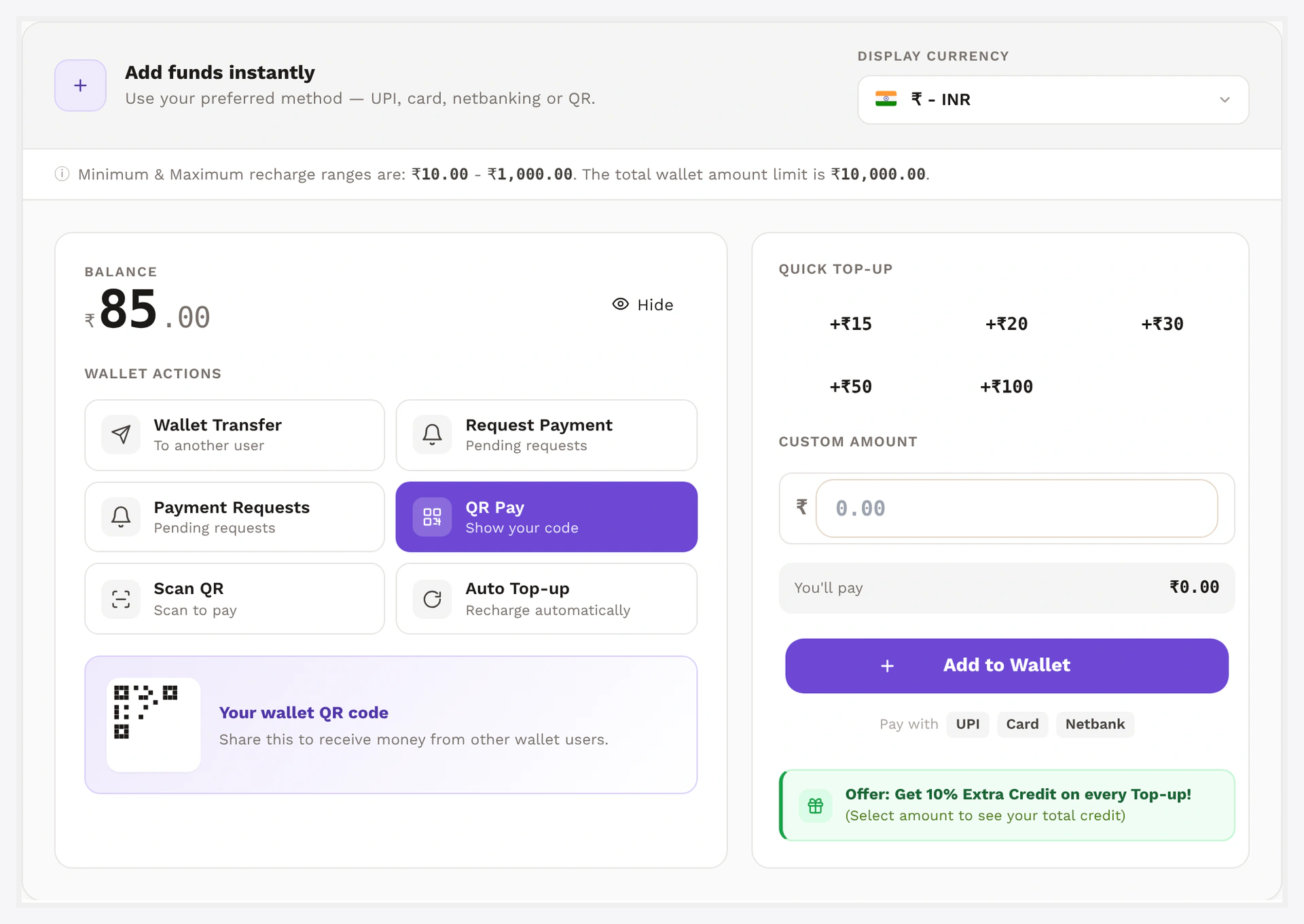Open Scan QR scan to pay
1304x924 pixels.
pos(234,599)
